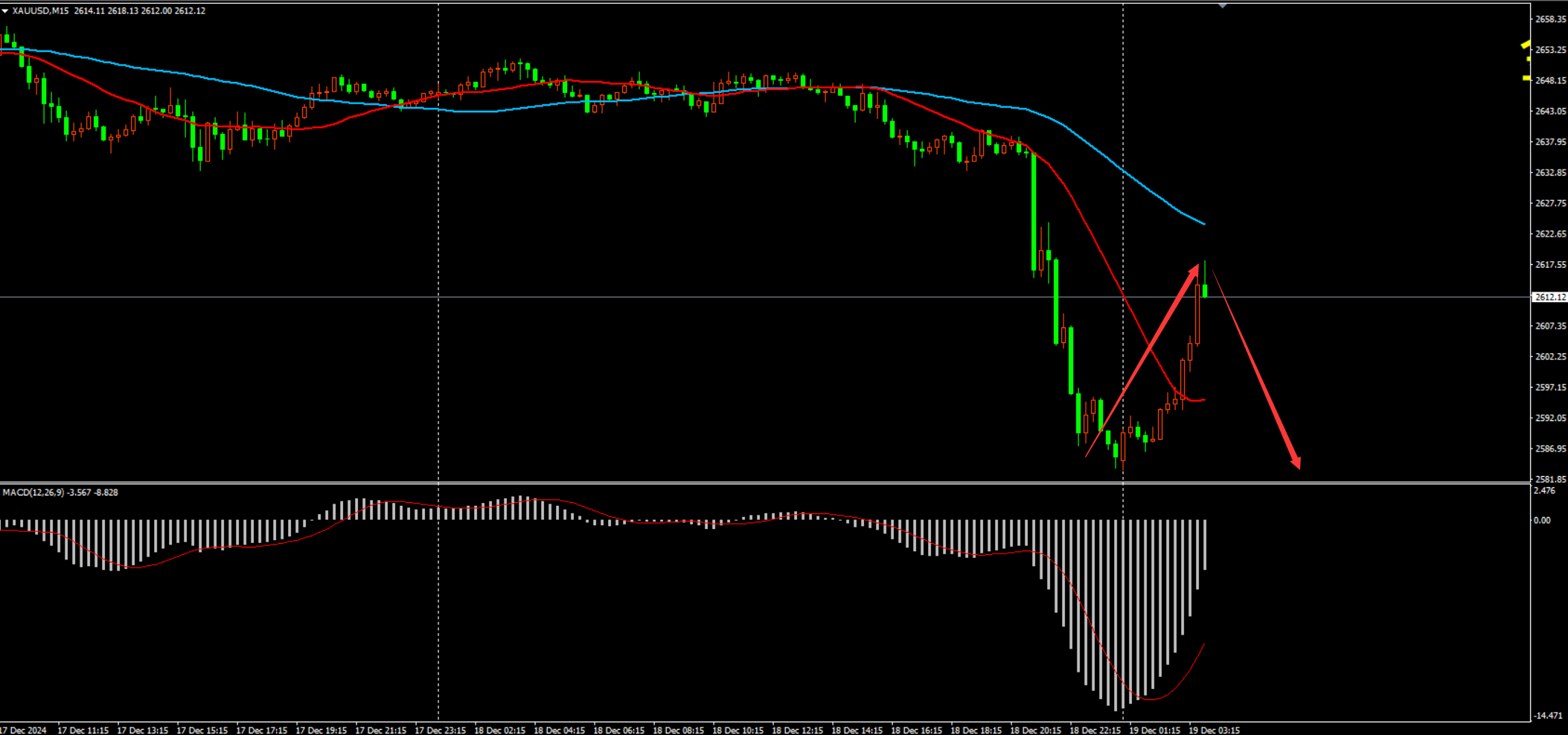Click the 2607.35 price scale value
This screenshot has width=1568, height=735.
1551,326
